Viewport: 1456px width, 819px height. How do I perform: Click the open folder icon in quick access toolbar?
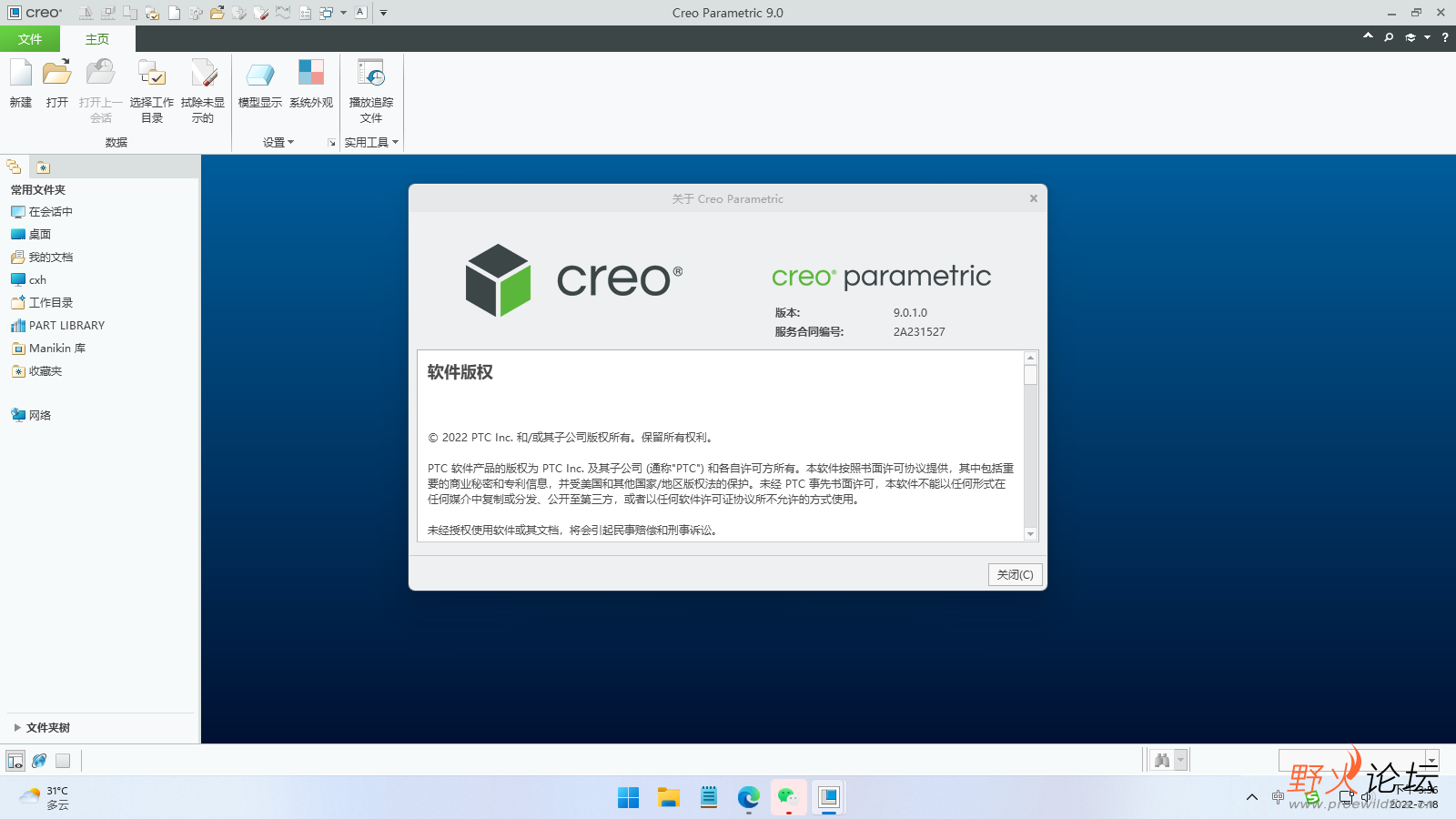point(217,13)
